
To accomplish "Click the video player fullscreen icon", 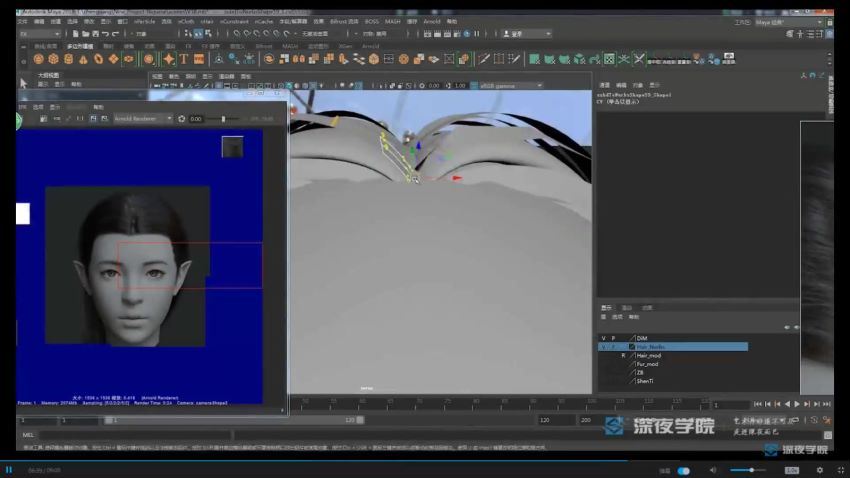I will click(x=840, y=470).
